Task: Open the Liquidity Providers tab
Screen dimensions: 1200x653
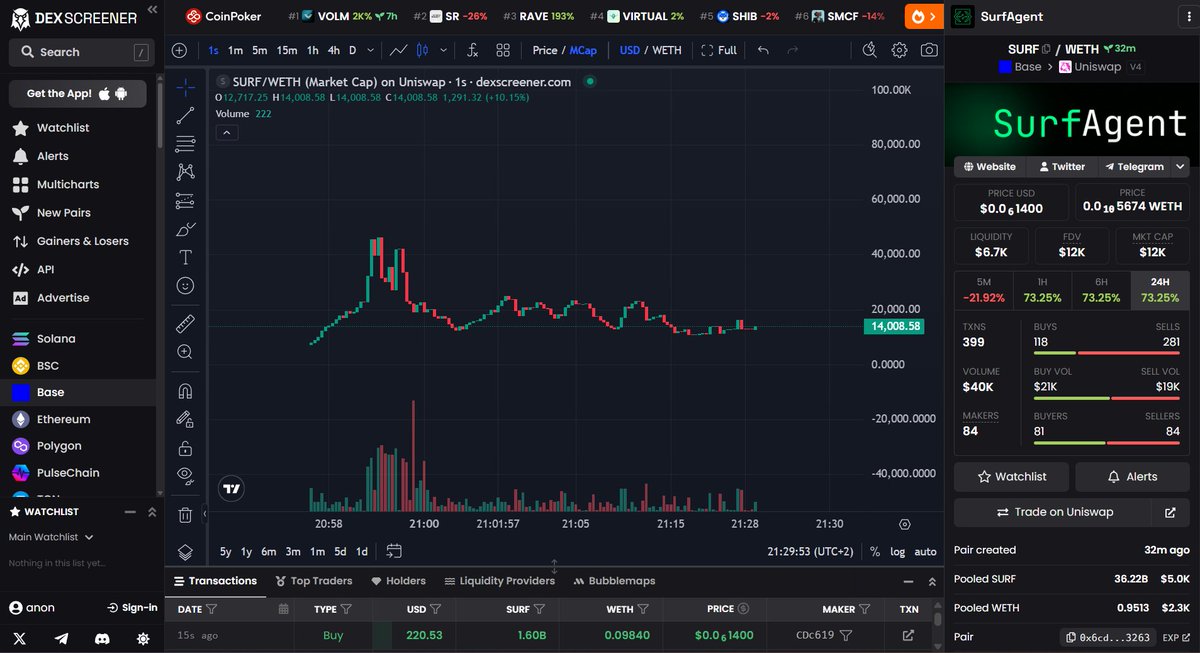Action: tap(500, 581)
